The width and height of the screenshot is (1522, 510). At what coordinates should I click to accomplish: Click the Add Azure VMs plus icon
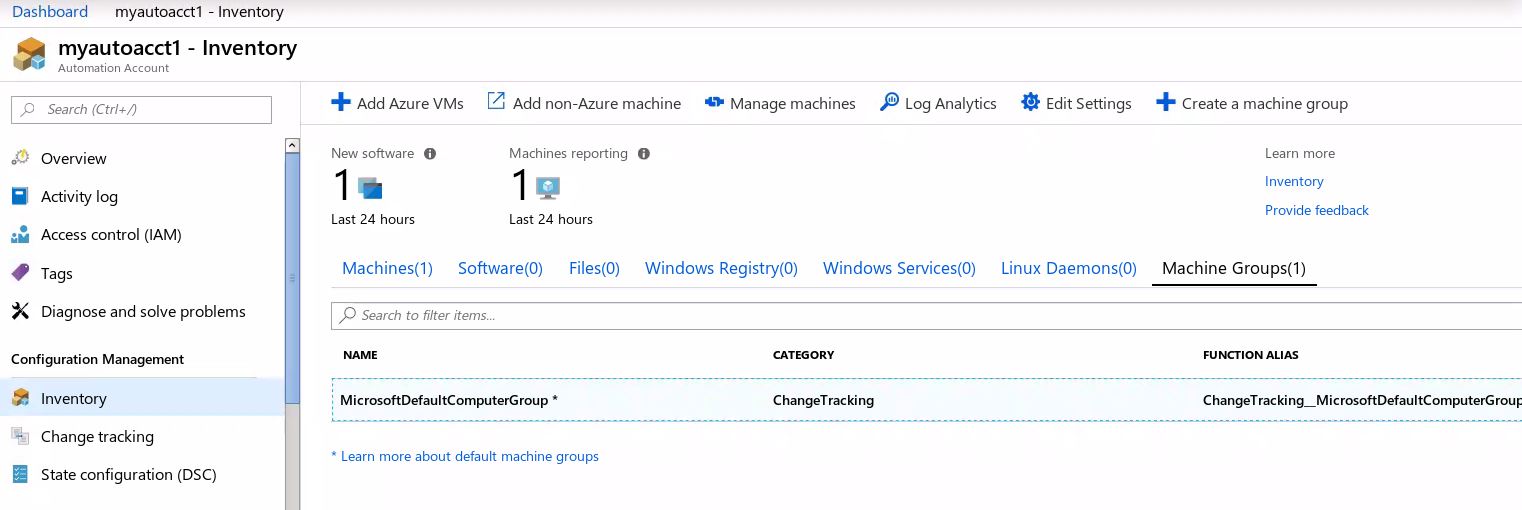click(341, 103)
